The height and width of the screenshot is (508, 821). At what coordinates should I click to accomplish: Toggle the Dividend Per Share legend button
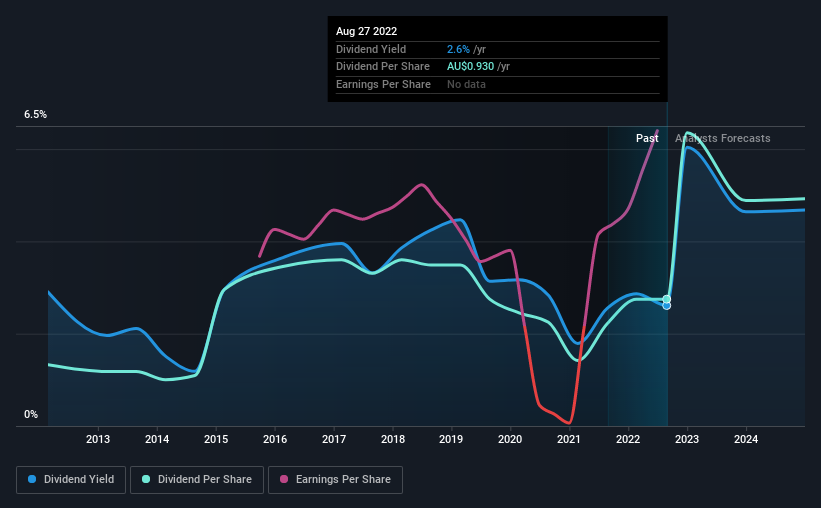[x=197, y=480]
